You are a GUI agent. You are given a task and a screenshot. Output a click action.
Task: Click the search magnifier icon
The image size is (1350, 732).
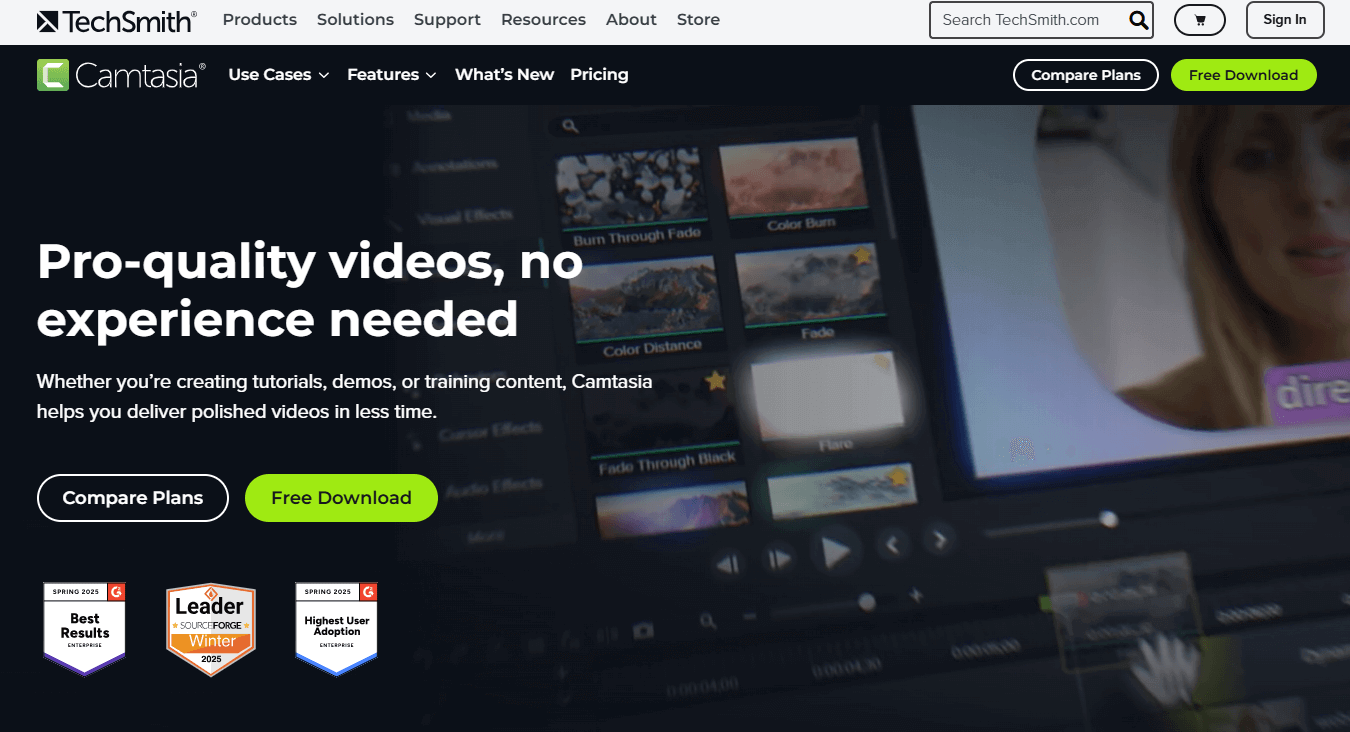click(1138, 20)
